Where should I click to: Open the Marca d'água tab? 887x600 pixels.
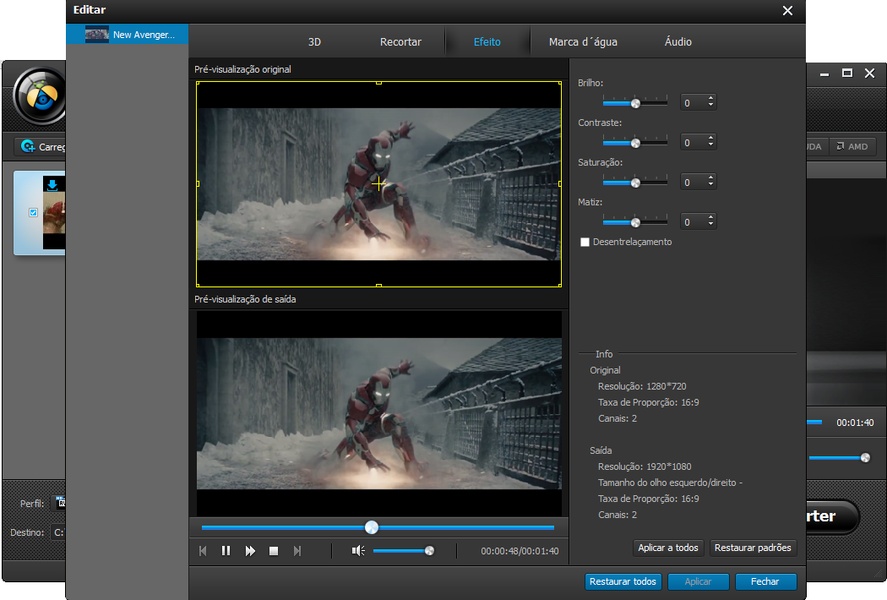click(583, 42)
